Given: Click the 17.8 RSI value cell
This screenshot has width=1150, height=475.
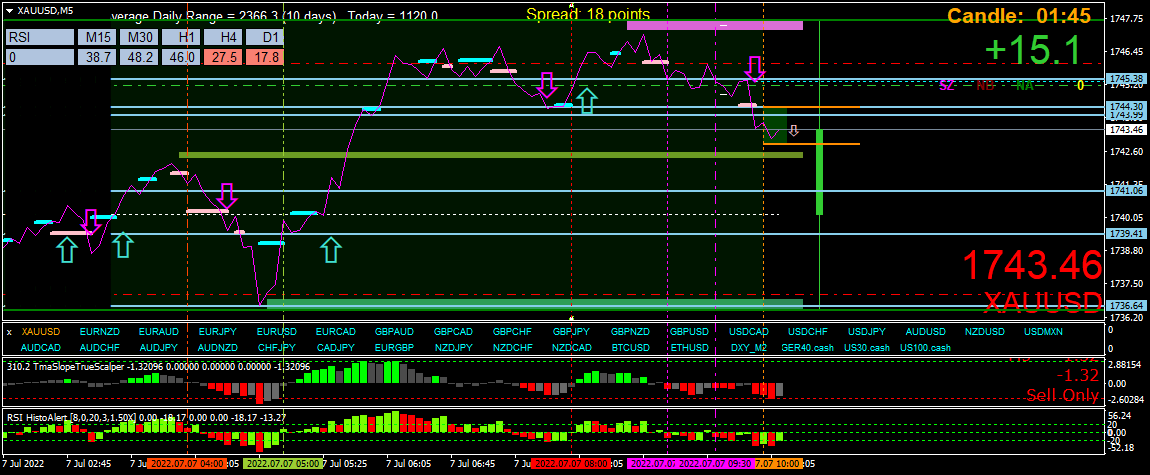Looking at the screenshot, I should (x=264, y=57).
